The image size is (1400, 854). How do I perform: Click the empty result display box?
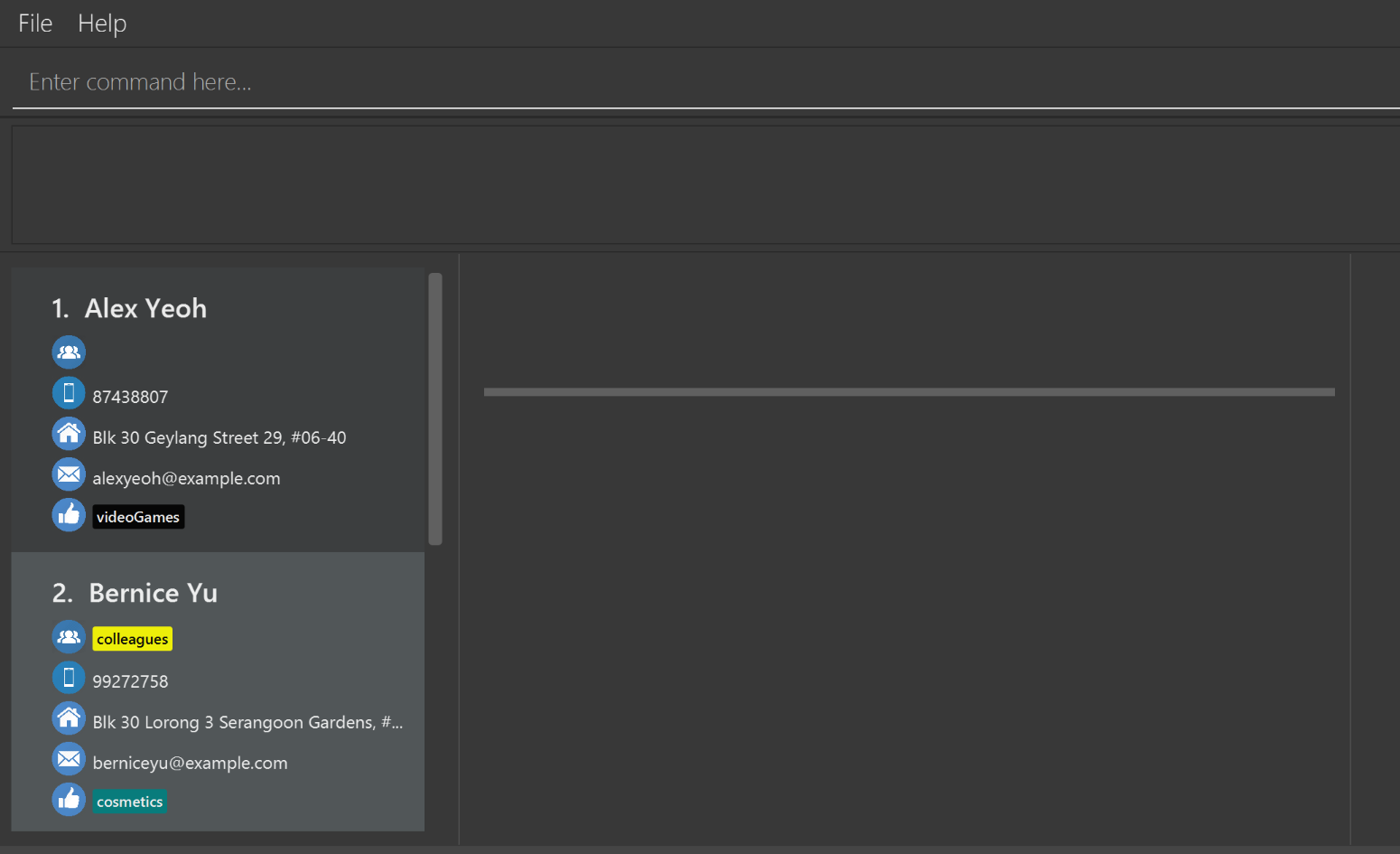[705, 185]
